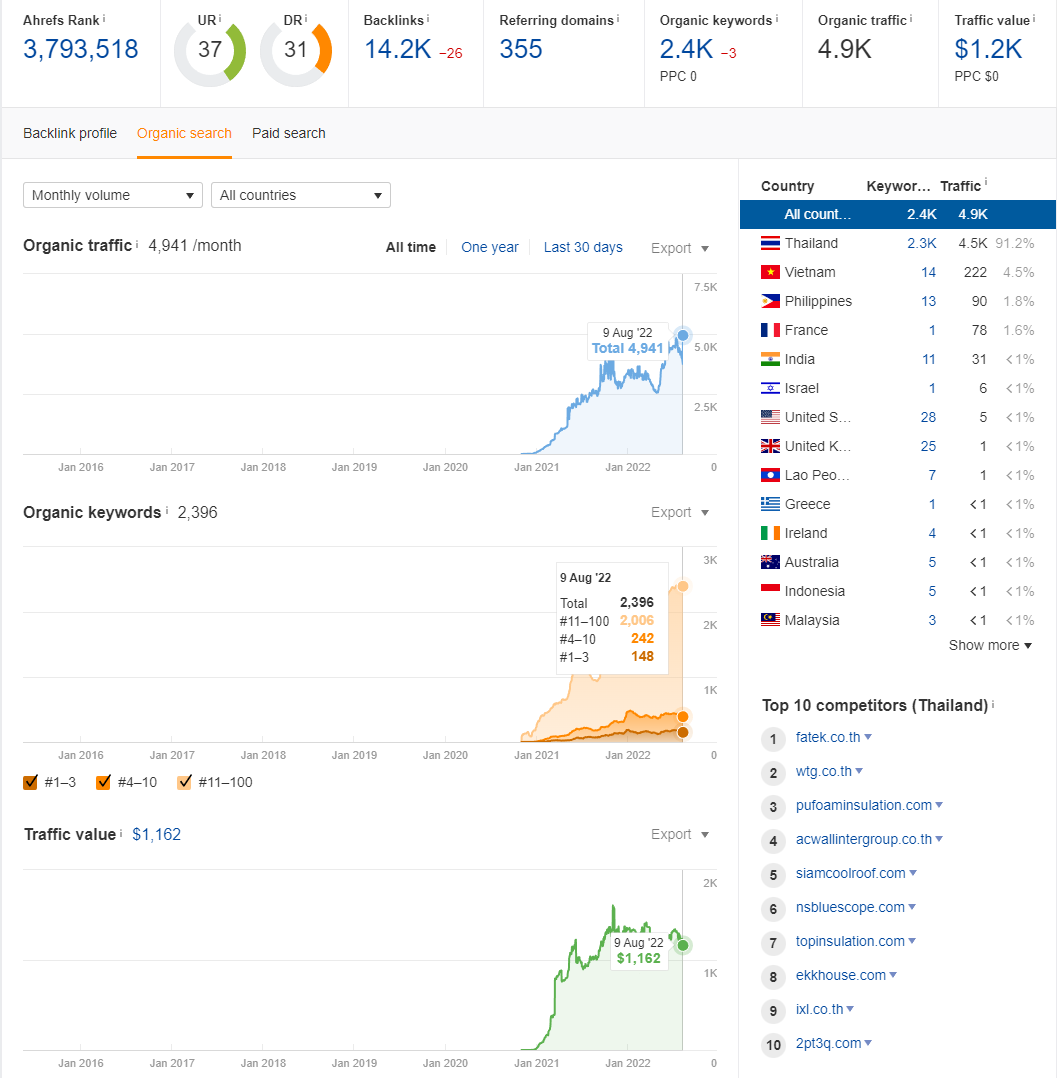Image resolution: width=1064 pixels, height=1078 pixels.
Task: Click info icon beside Organic keywords header
Action: [777, 18]
